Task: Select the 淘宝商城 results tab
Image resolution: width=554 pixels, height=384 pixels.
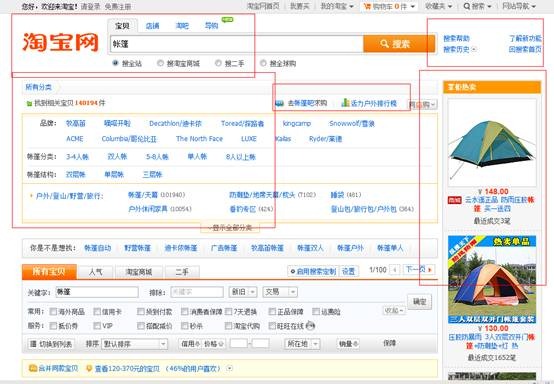Action: tap(139, 272)
